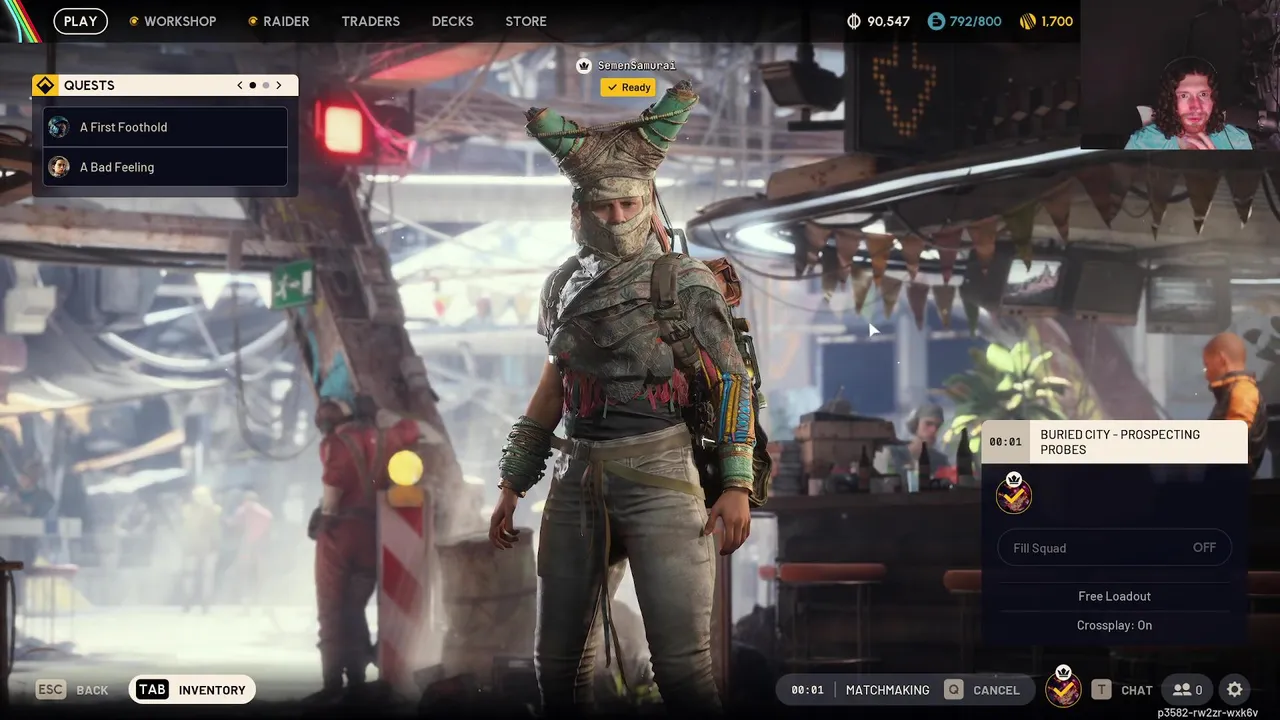This screenshot has width=1280, height=720.
Task: Click the gold token icon beside 1,700
Action: click(1027, 21)
